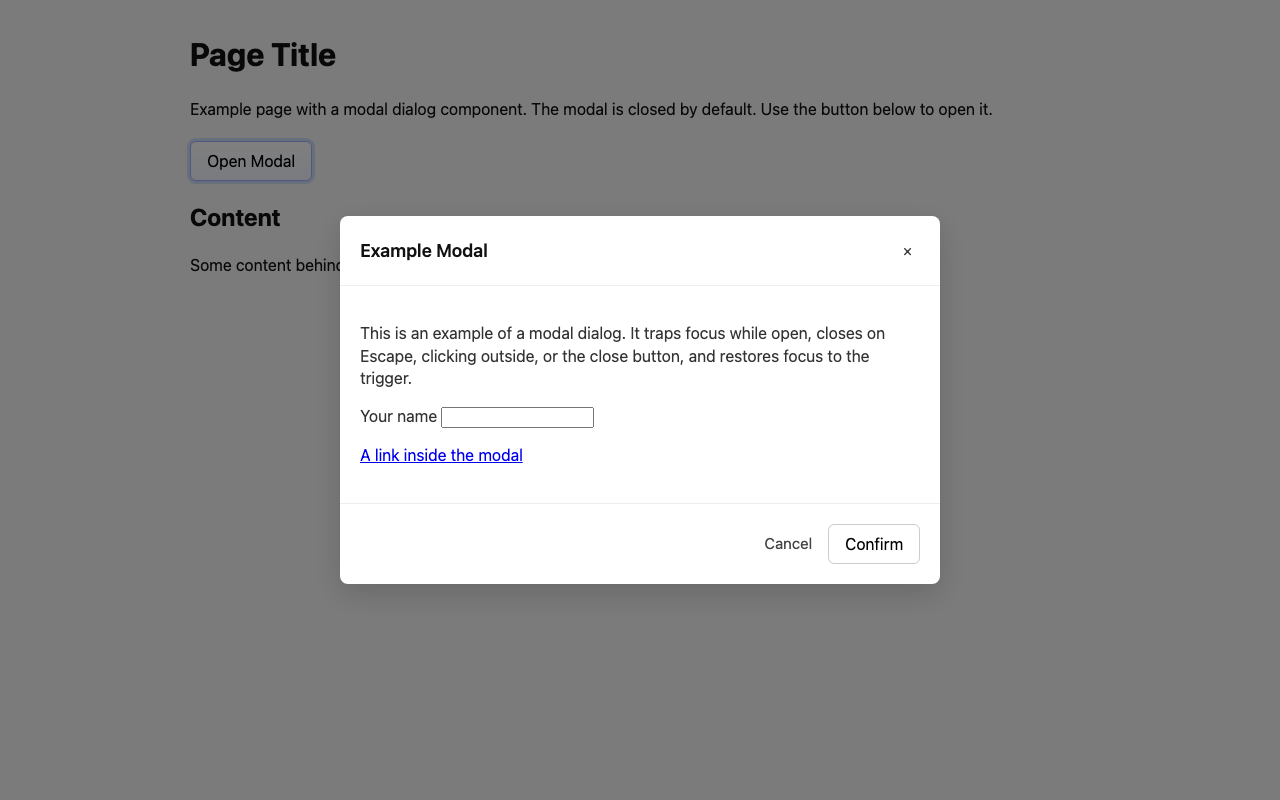Click the × close icon in the modal header
1280x800 pixels.
[x=907, y=251]
